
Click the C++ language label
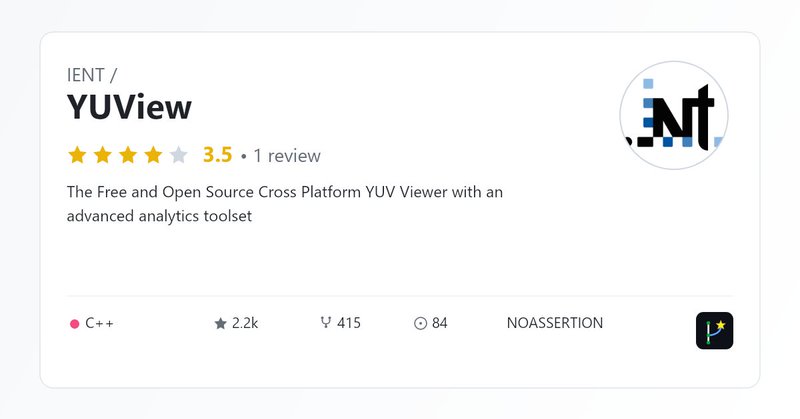pos(99,323)
